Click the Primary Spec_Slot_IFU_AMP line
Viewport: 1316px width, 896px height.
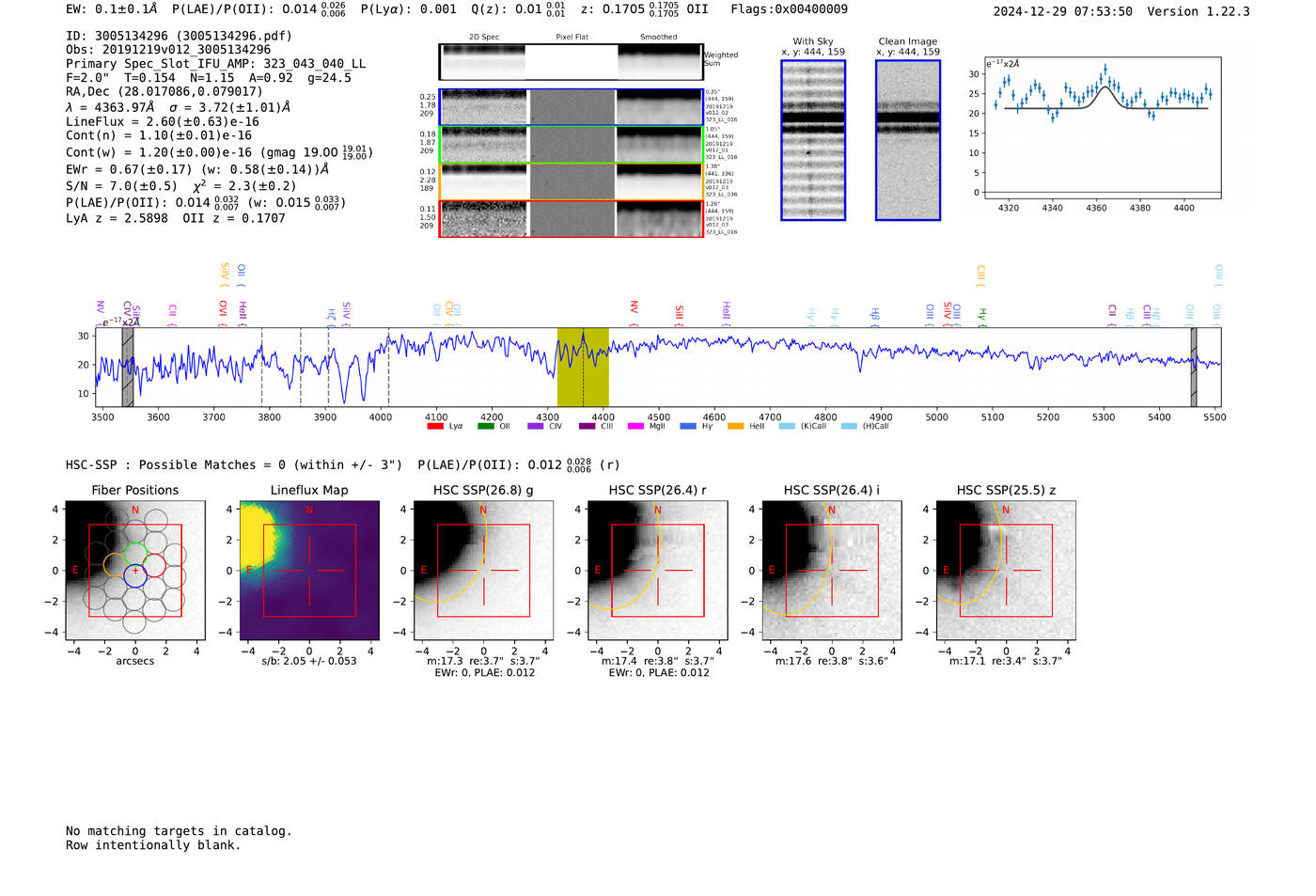215,64
